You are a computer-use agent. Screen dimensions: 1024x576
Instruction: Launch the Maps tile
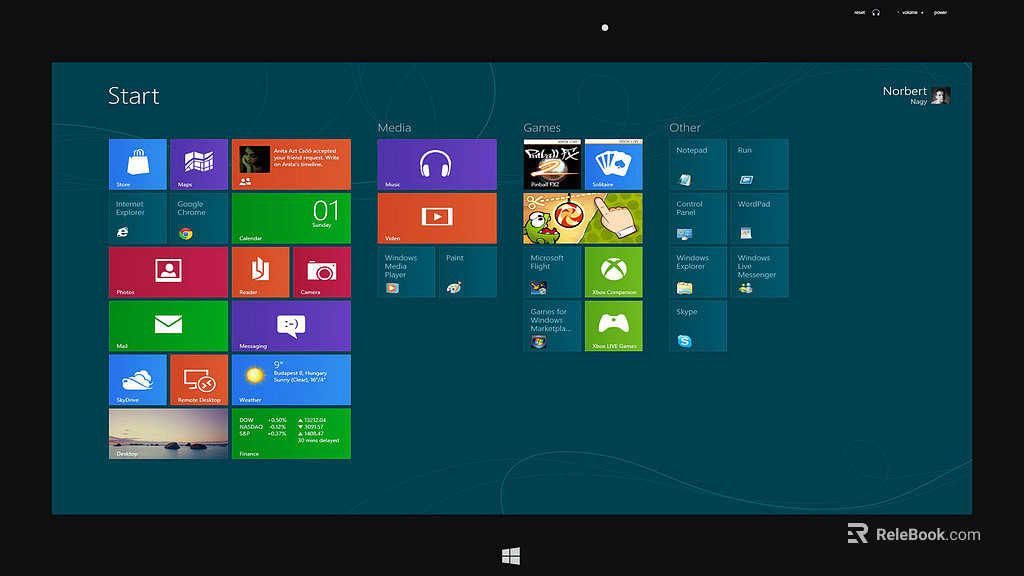(x=199, y=164)
